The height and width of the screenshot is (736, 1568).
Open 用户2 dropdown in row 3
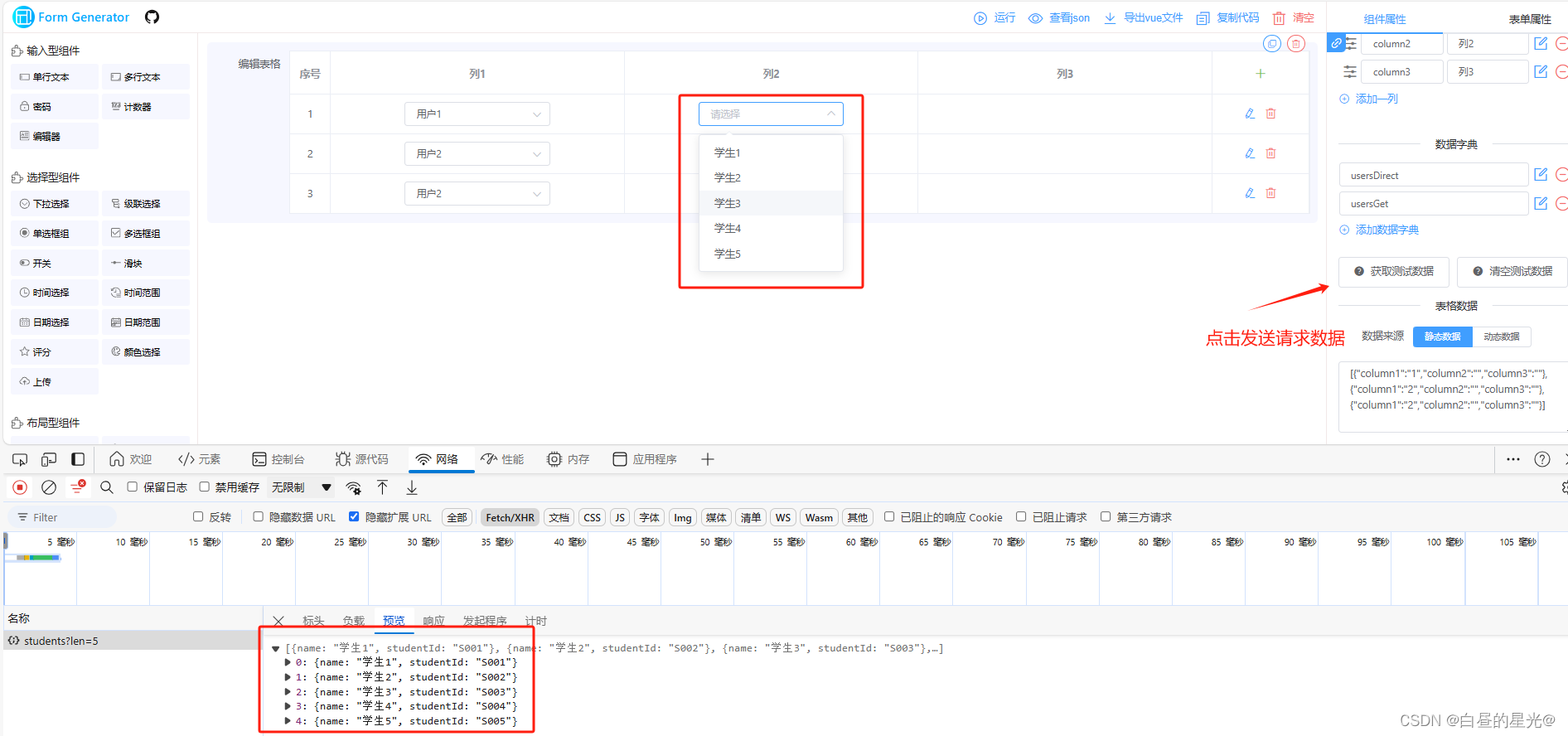[x=477, y=193]
